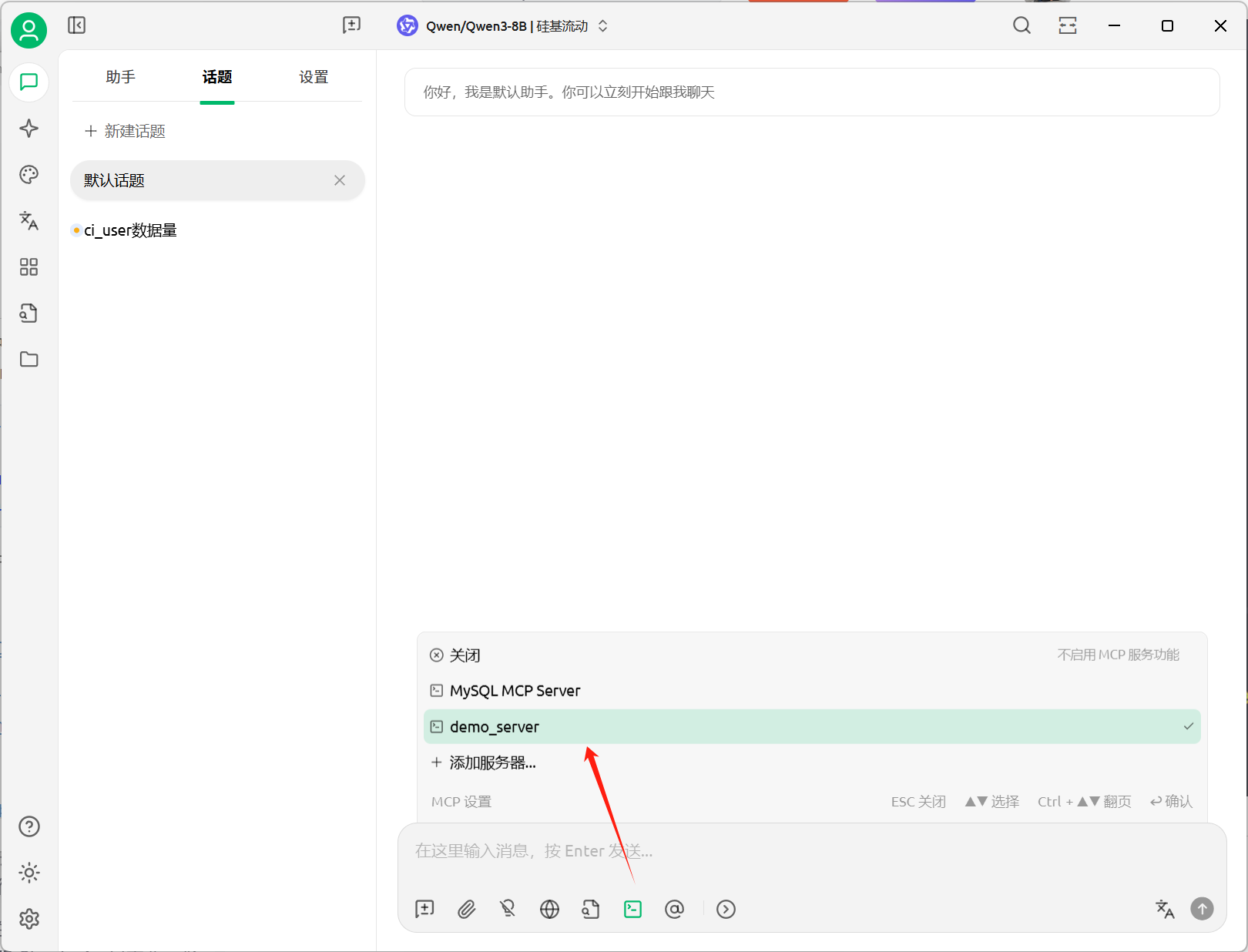Click 新建话题 to create new topic
This screenshot has width=1248, height=952.
(x=126, y=132)
